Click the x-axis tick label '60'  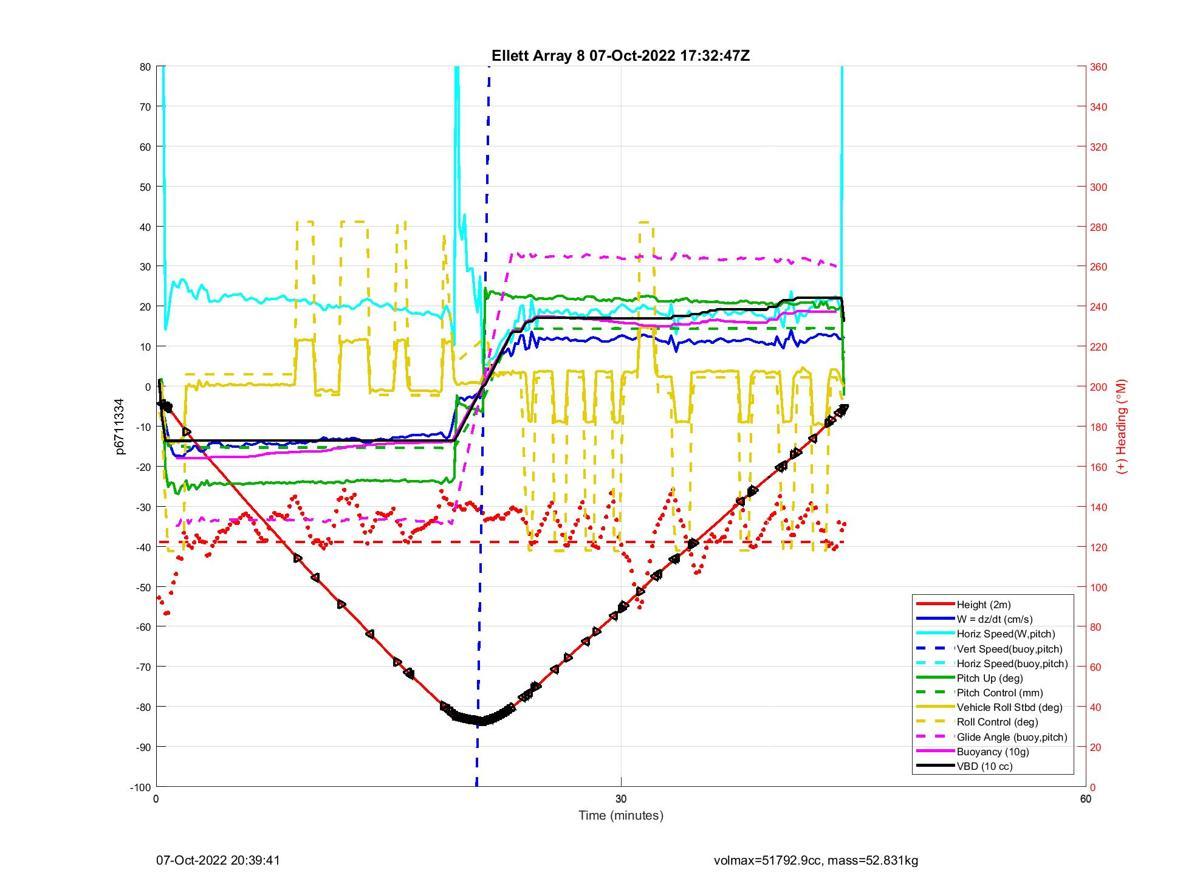click(x=1085, y=799)
